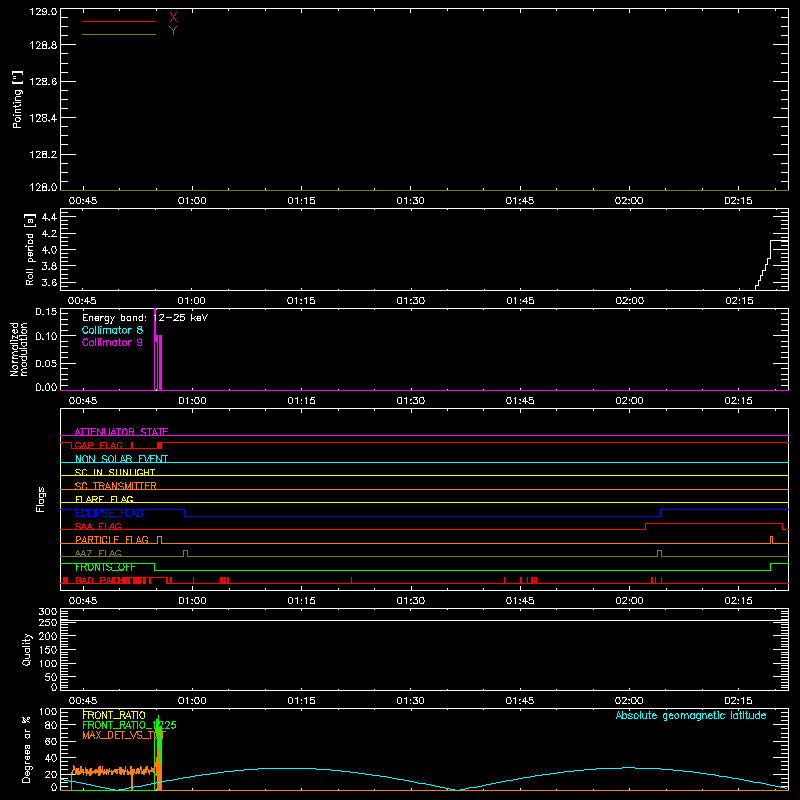Image resolution: width=800 pixels, height=800 pixels.
Task: Click the 50 quality tick label
Action: pyautogui.click(x=51, y=677)
